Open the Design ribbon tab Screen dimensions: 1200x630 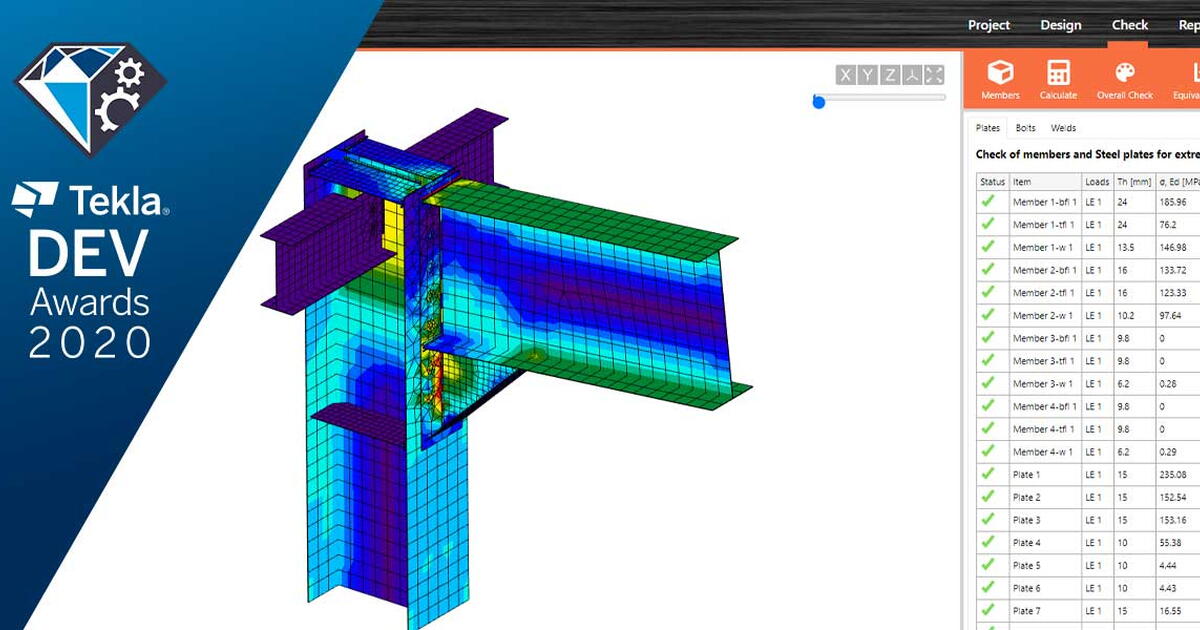click(1060, 24)
